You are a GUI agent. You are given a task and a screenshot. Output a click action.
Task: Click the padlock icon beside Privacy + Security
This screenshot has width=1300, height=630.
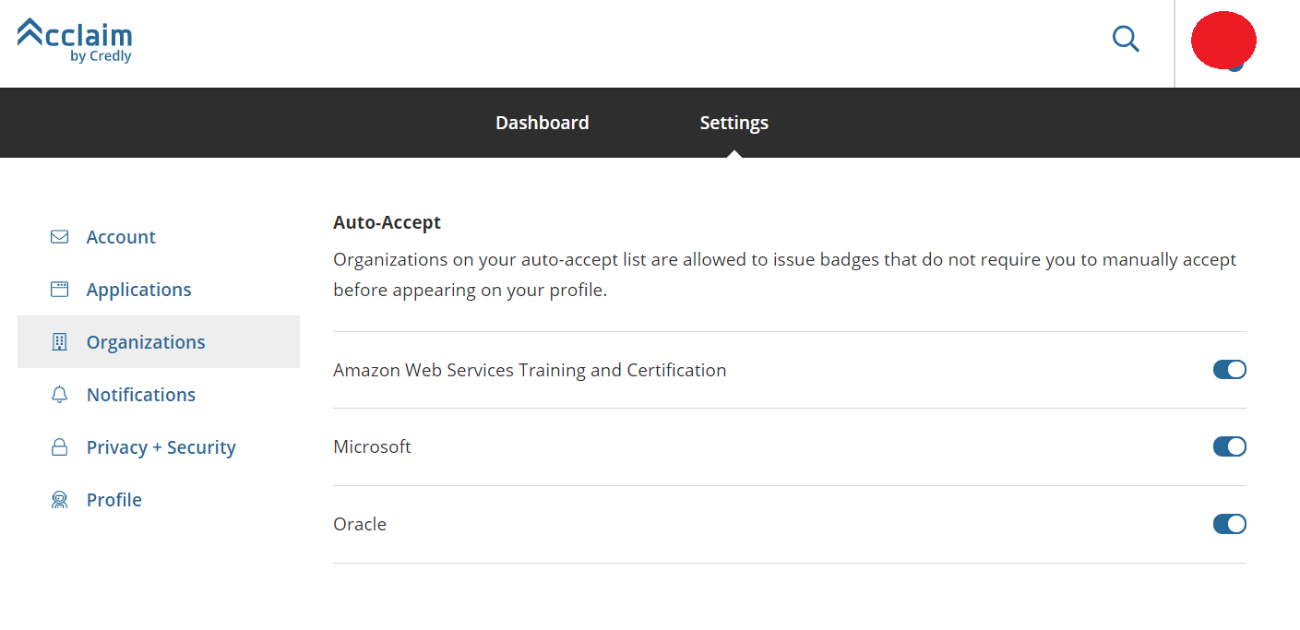click(60, 447)
